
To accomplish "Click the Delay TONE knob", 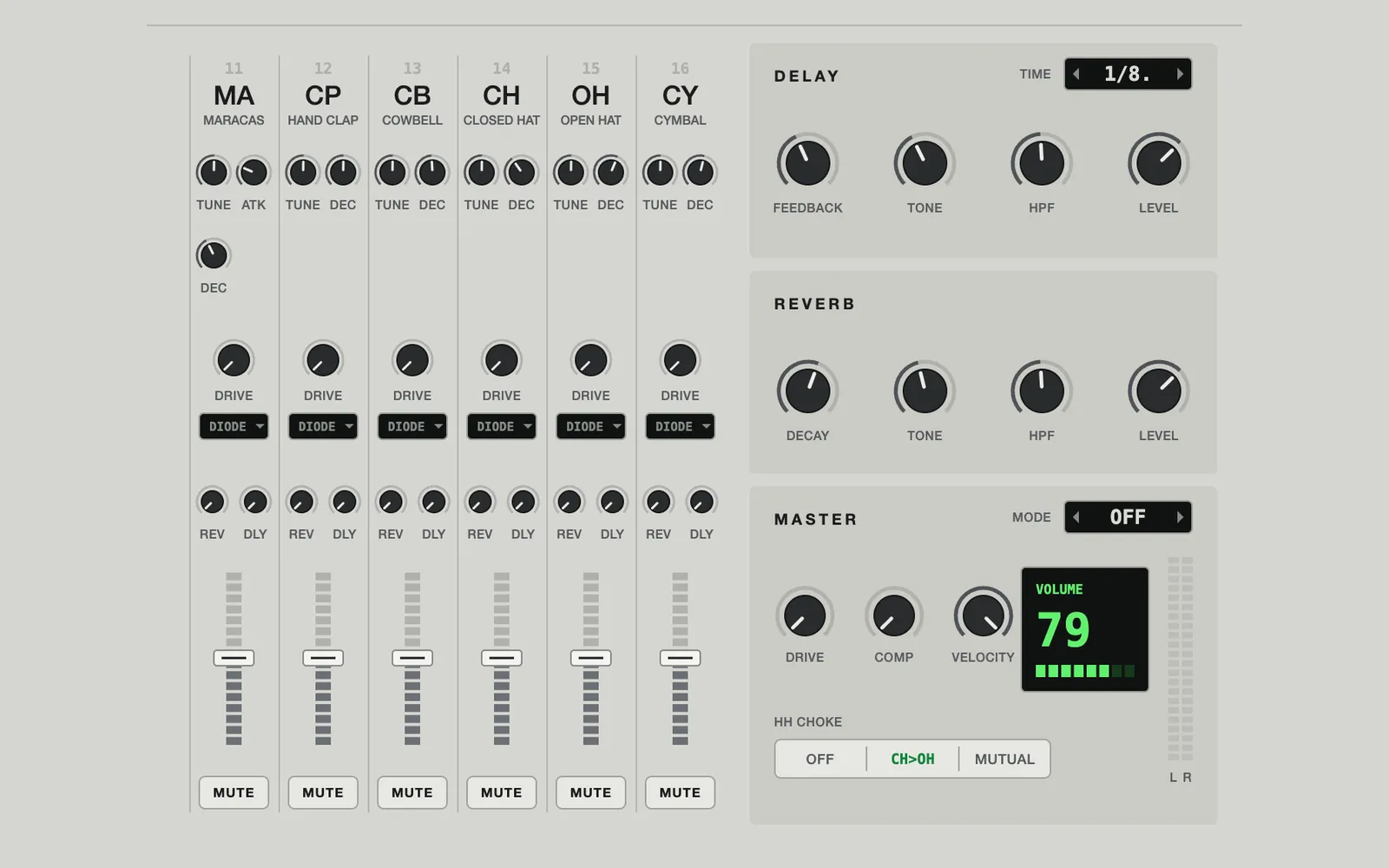I will [x=925, y=163].
